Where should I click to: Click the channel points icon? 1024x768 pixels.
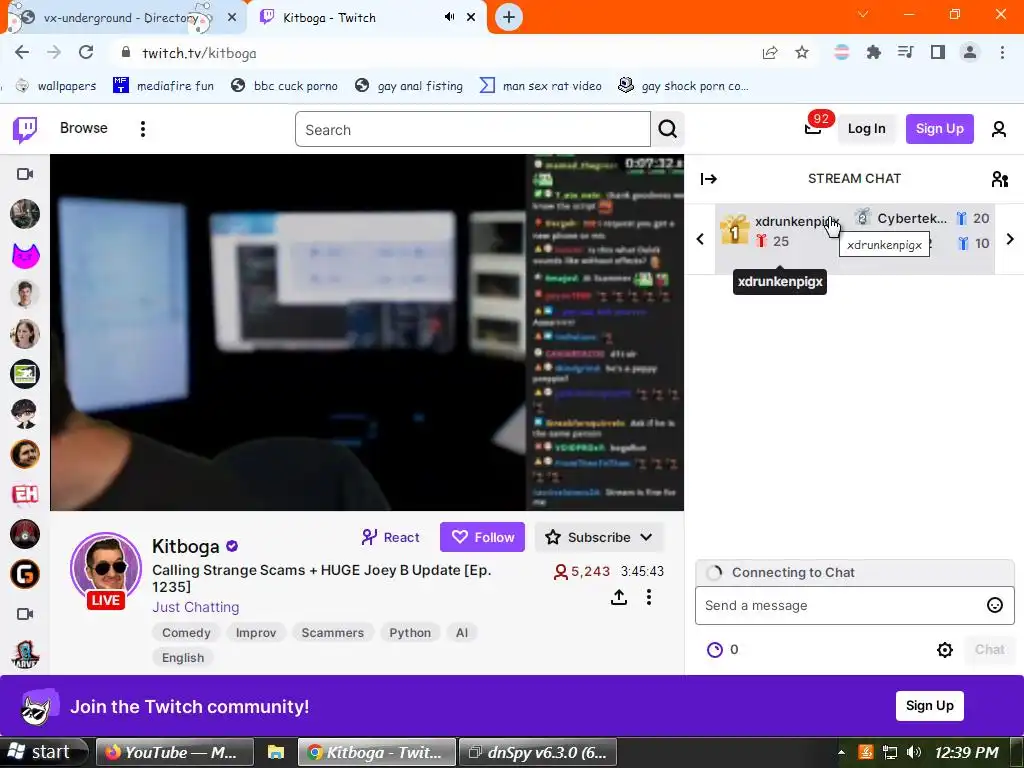coord(715,650)
